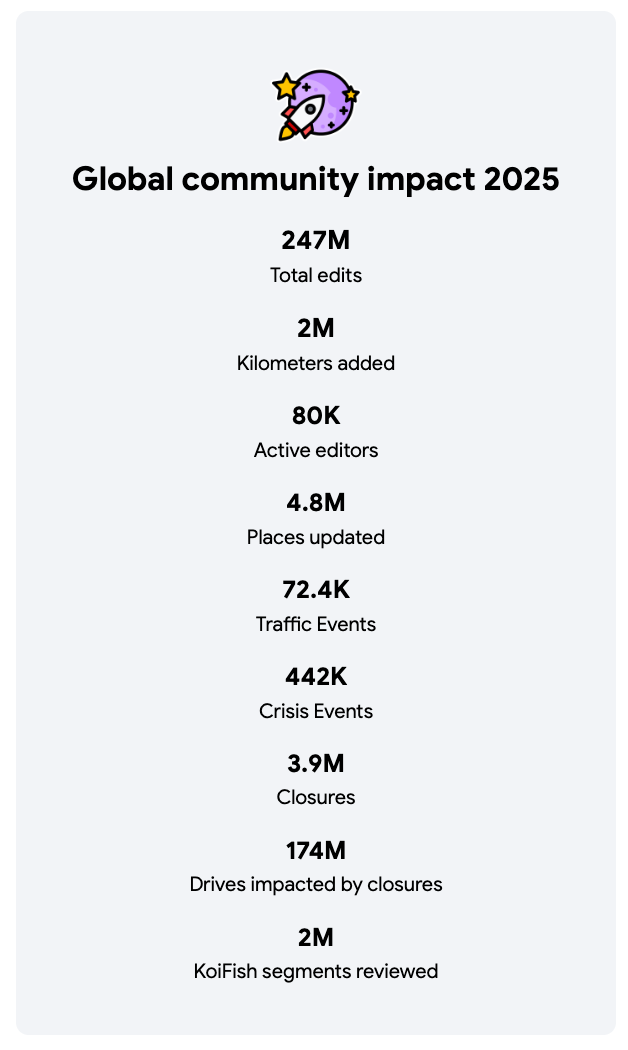Click the Global community impact 2025 heading
Screen dimensions: 628x1050
pos(315,180)
